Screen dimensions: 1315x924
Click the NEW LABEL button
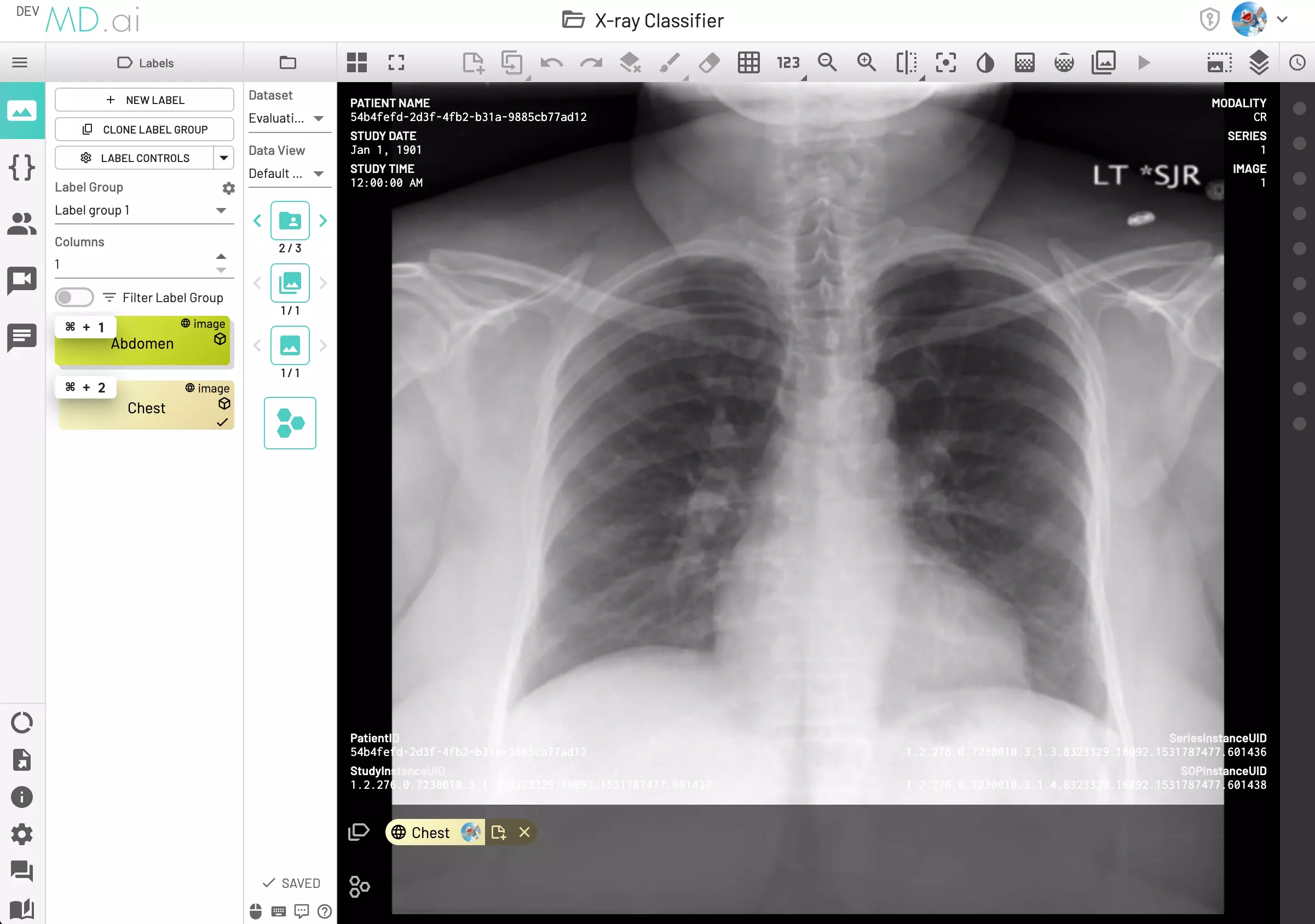[145, 99]
